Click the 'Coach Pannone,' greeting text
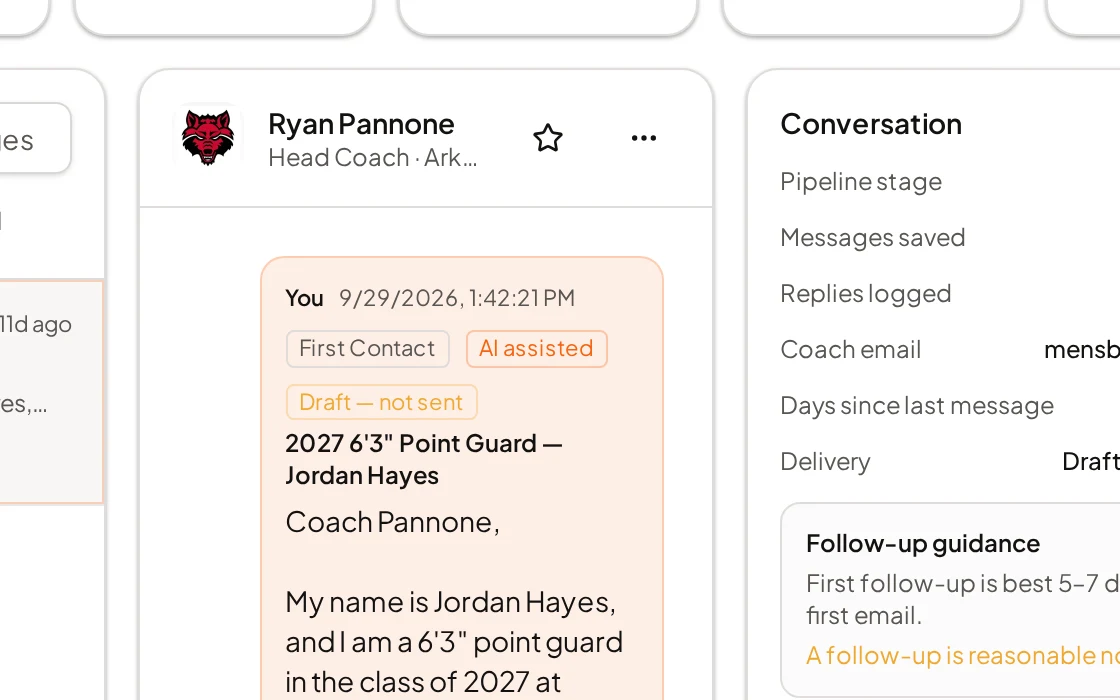The width and height of the screenshot is (1120, 700). [x=392, y=522]
